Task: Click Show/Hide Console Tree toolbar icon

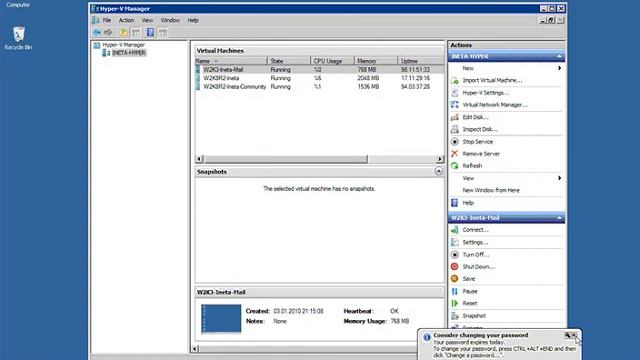Action: tap(136, 32)
